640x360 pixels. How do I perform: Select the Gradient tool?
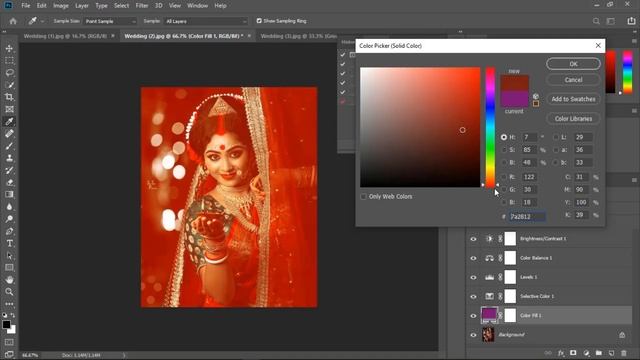click(x=9, y=194)
